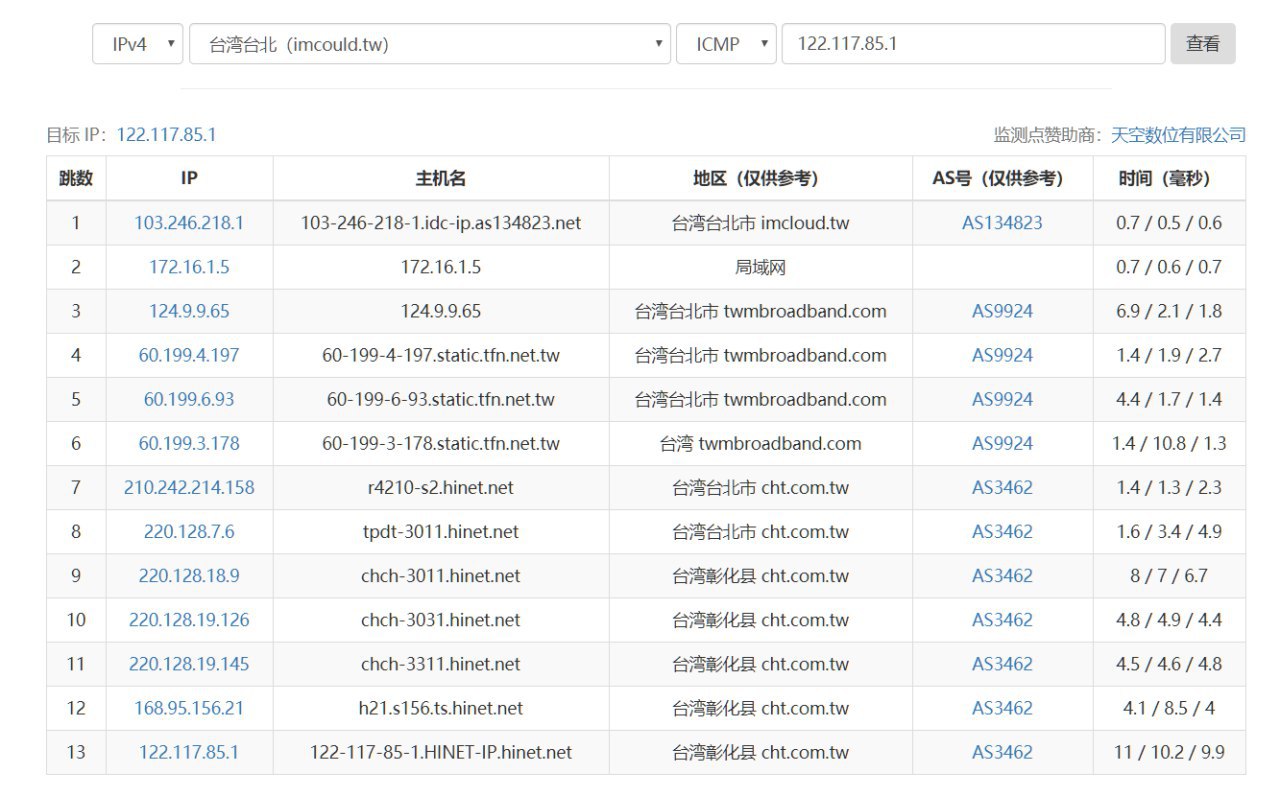Open the ICMP method dropdown
The image size is (1280, 796).
(726, 44)
